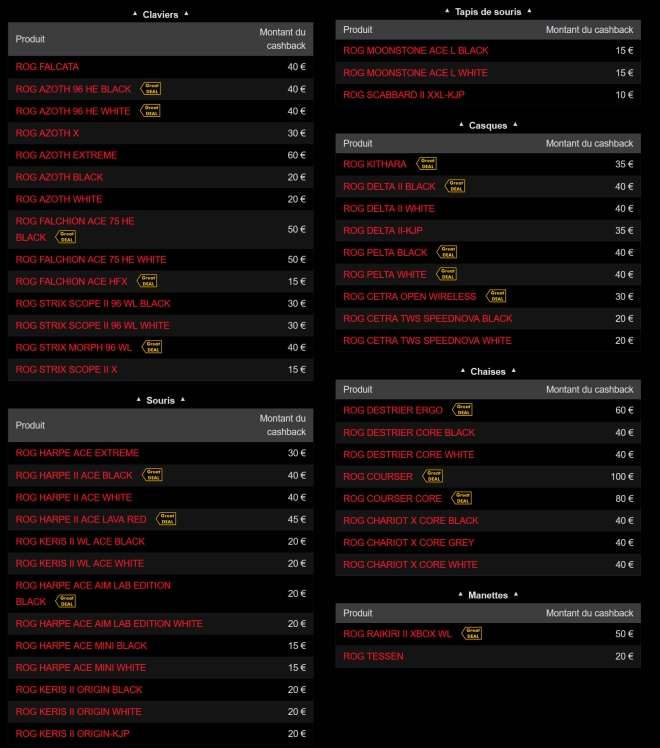Viewport: 660px width, 748px height.
Task: Open ROG MOONSTONE ACE L BLACK link
Action: tap(416, 51)
